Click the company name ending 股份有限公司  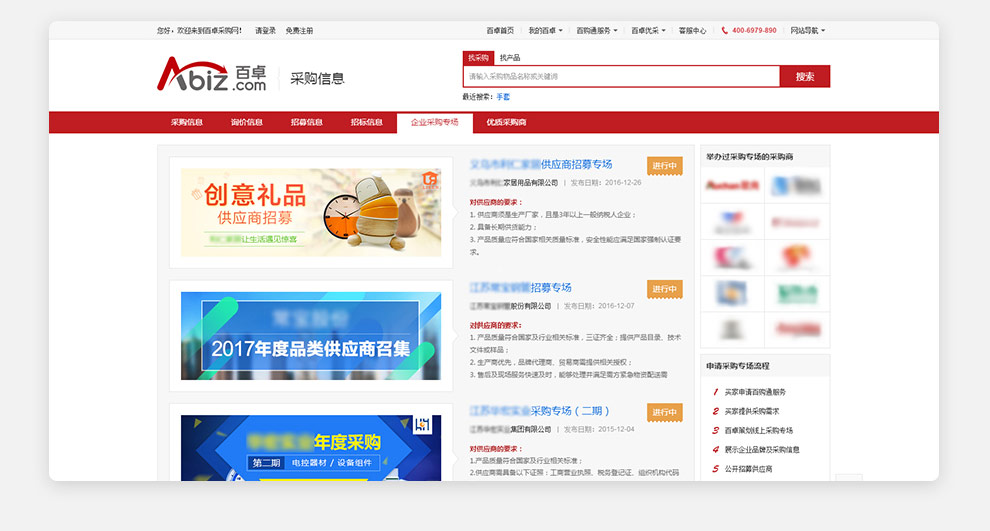pos(510,306)
